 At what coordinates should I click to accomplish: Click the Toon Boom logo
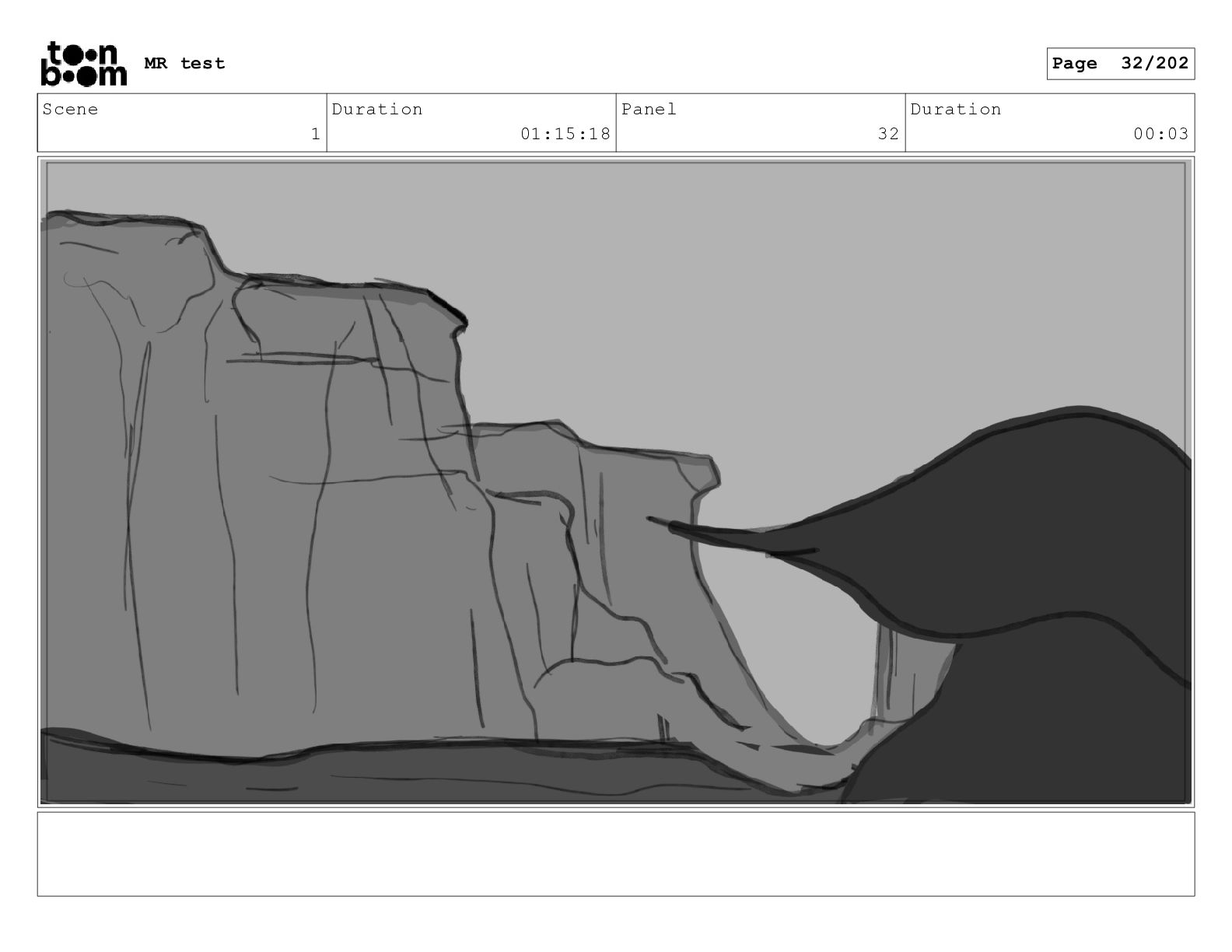[x=83, y=63]
